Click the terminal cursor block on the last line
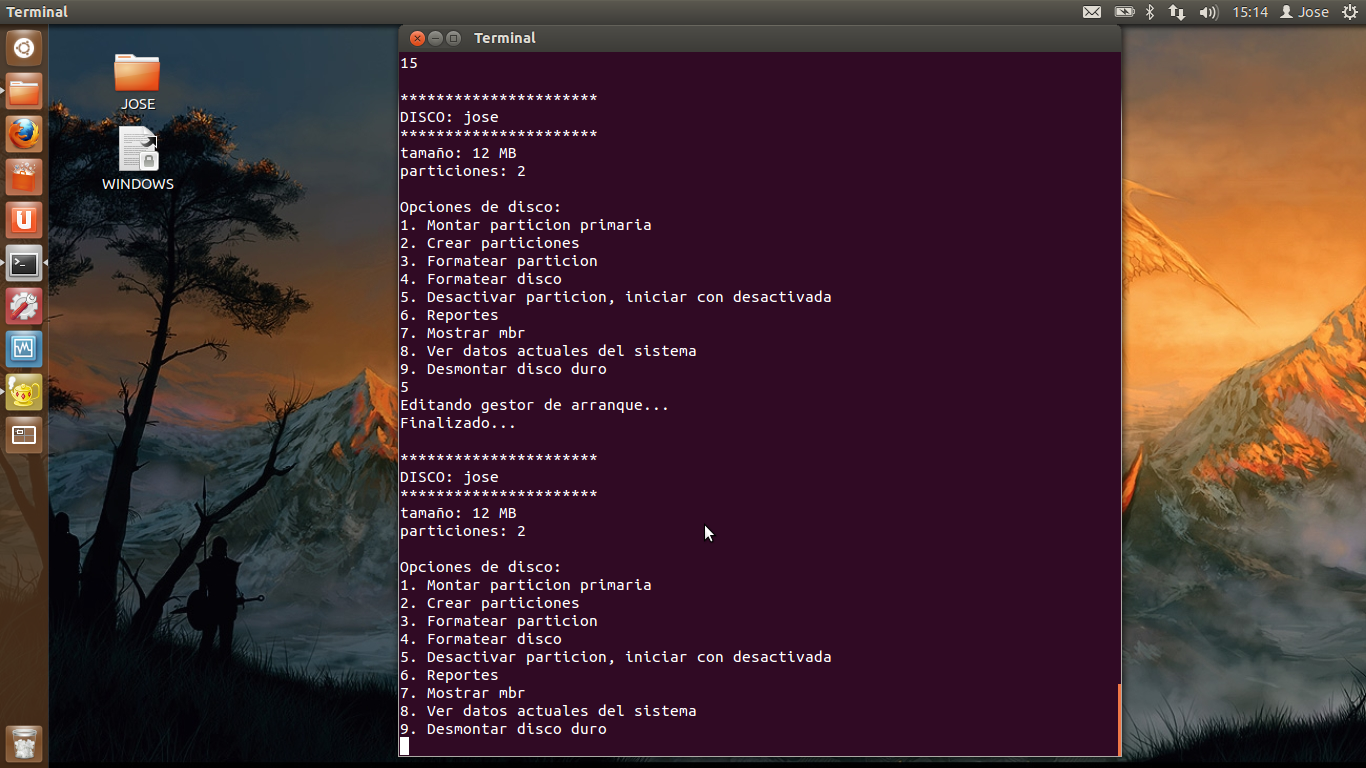The width and height of the screenshot is (1366, 768). [404, 746]
